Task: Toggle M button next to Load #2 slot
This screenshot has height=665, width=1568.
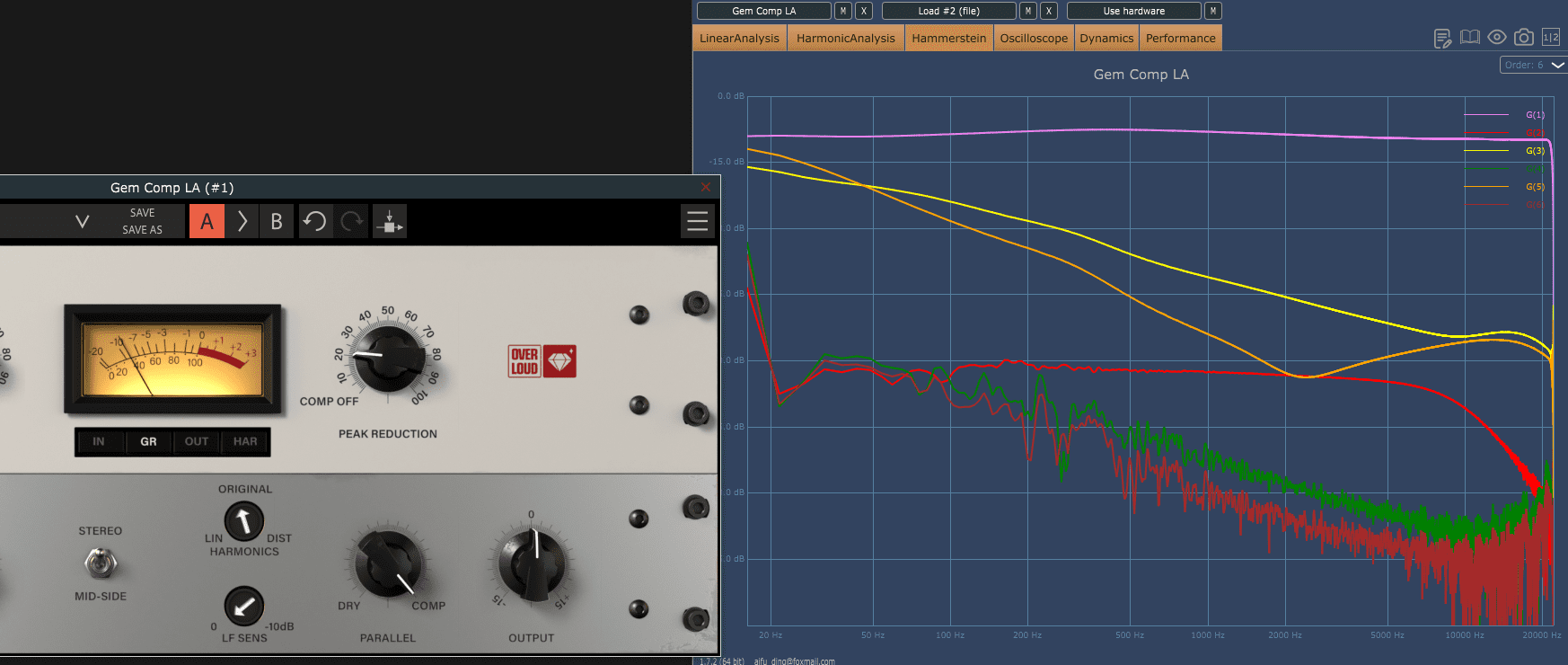Action: (1028, 11)
